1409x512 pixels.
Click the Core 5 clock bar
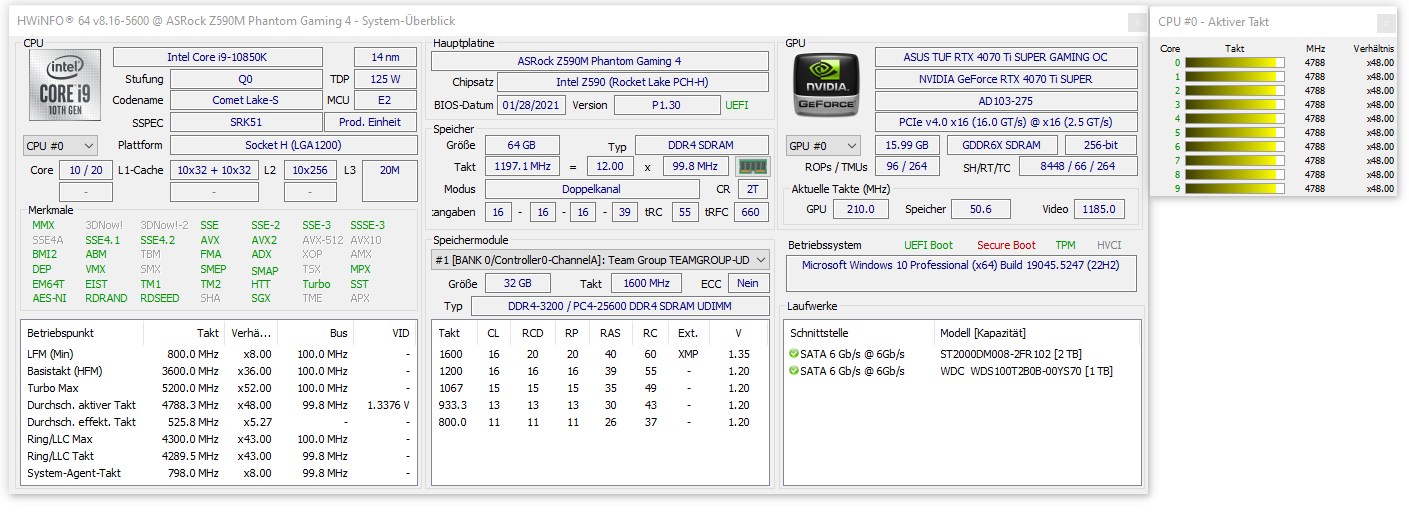click(x=1234, y=132)
